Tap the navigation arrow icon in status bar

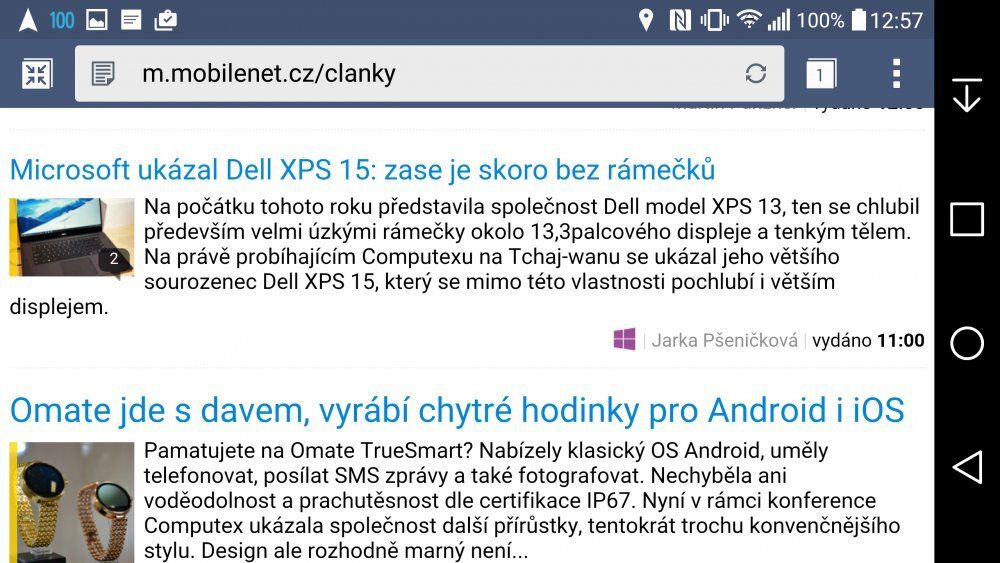[29, 19]
